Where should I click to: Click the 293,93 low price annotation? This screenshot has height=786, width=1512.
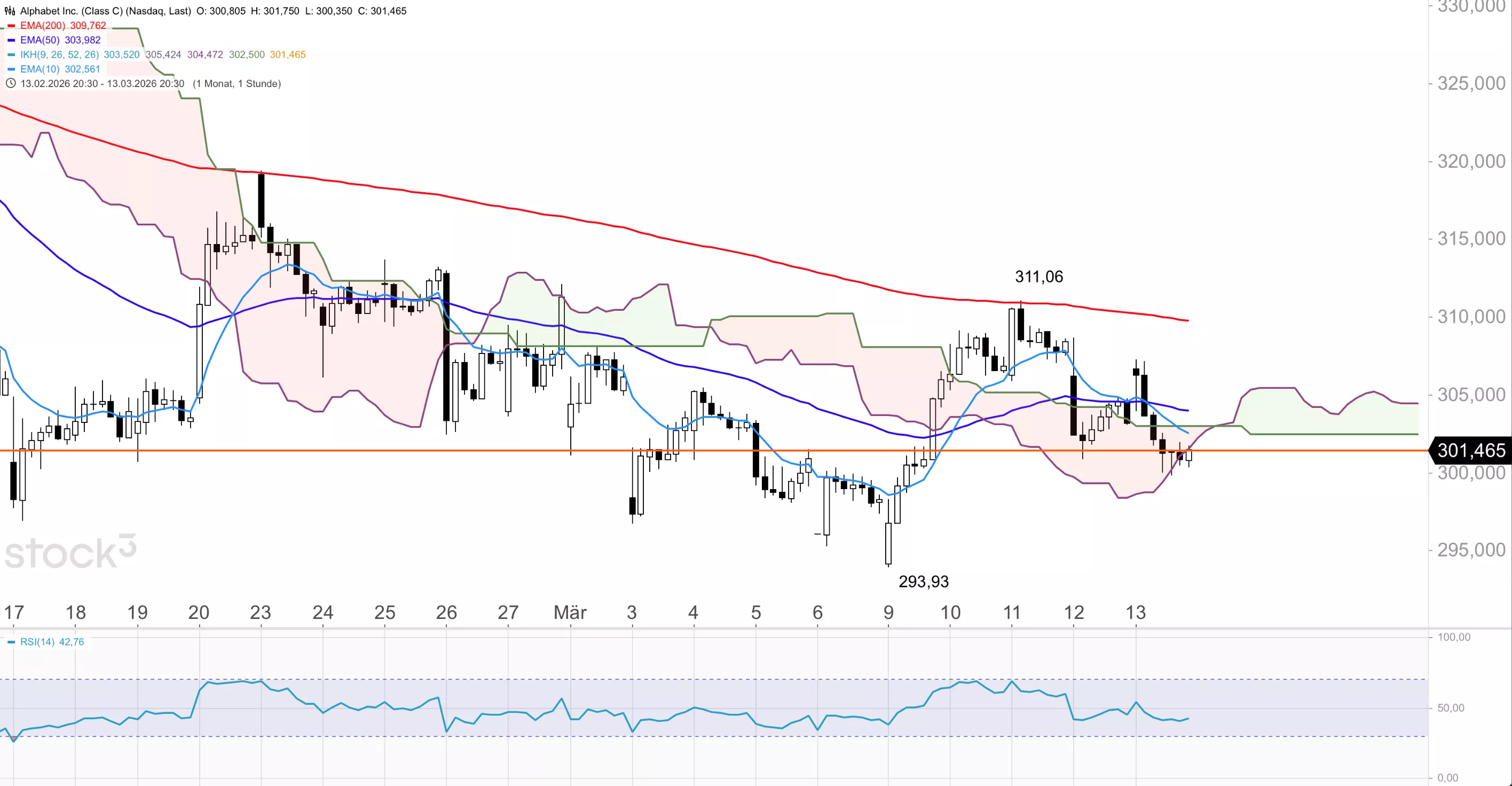coord(923,581)
